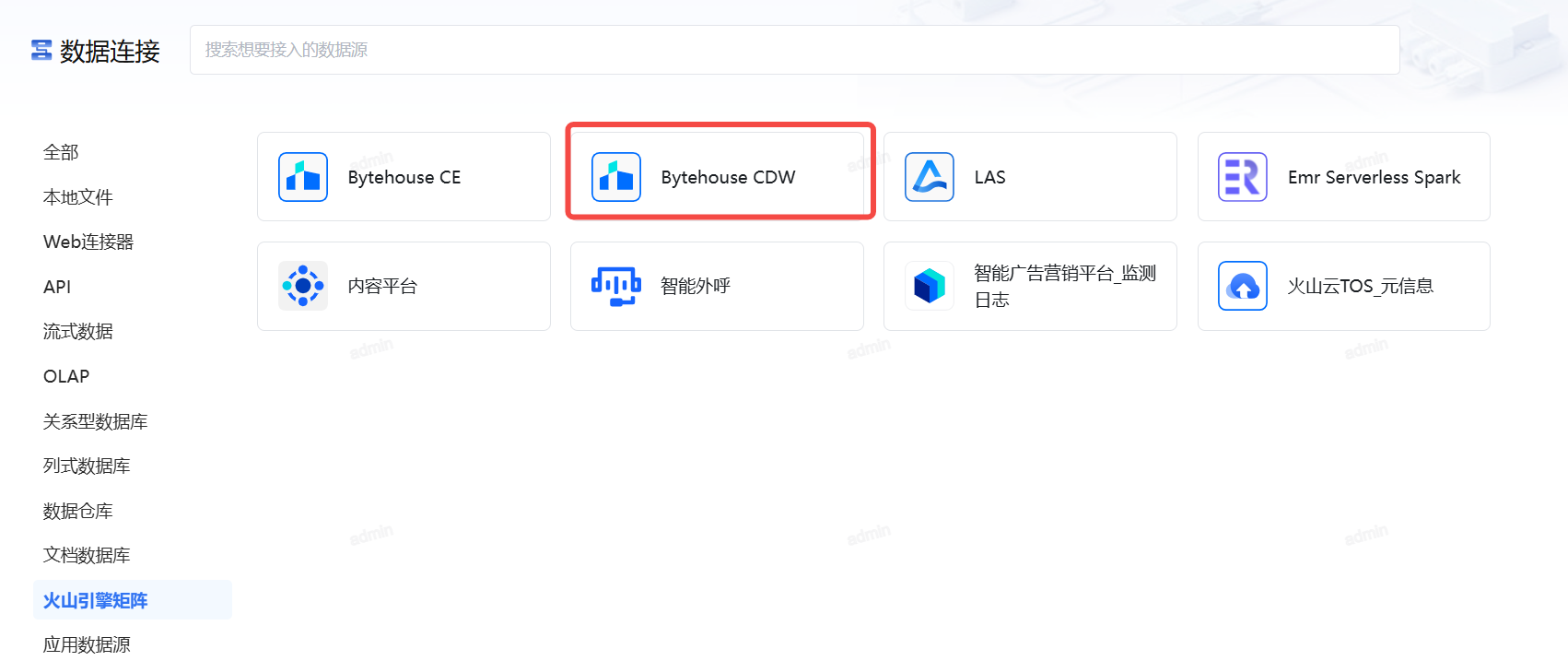
Task: Choose the LAS label
Action: tap(990, 177)
